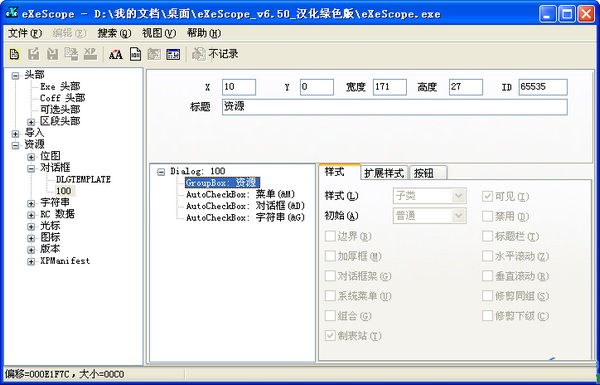Expand the 位图 tree node
Viewport: 600px width, 385px height.
coord(31,157)
